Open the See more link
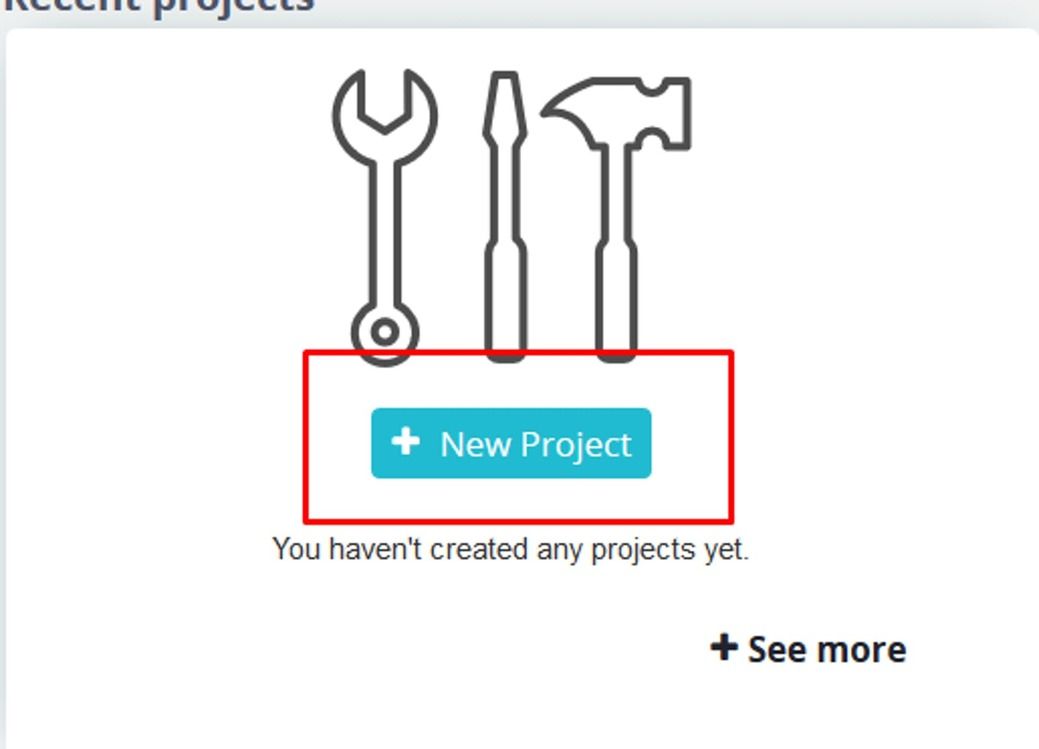Image resolution: width=1039 pixels, height=749 pixels. 808,649
